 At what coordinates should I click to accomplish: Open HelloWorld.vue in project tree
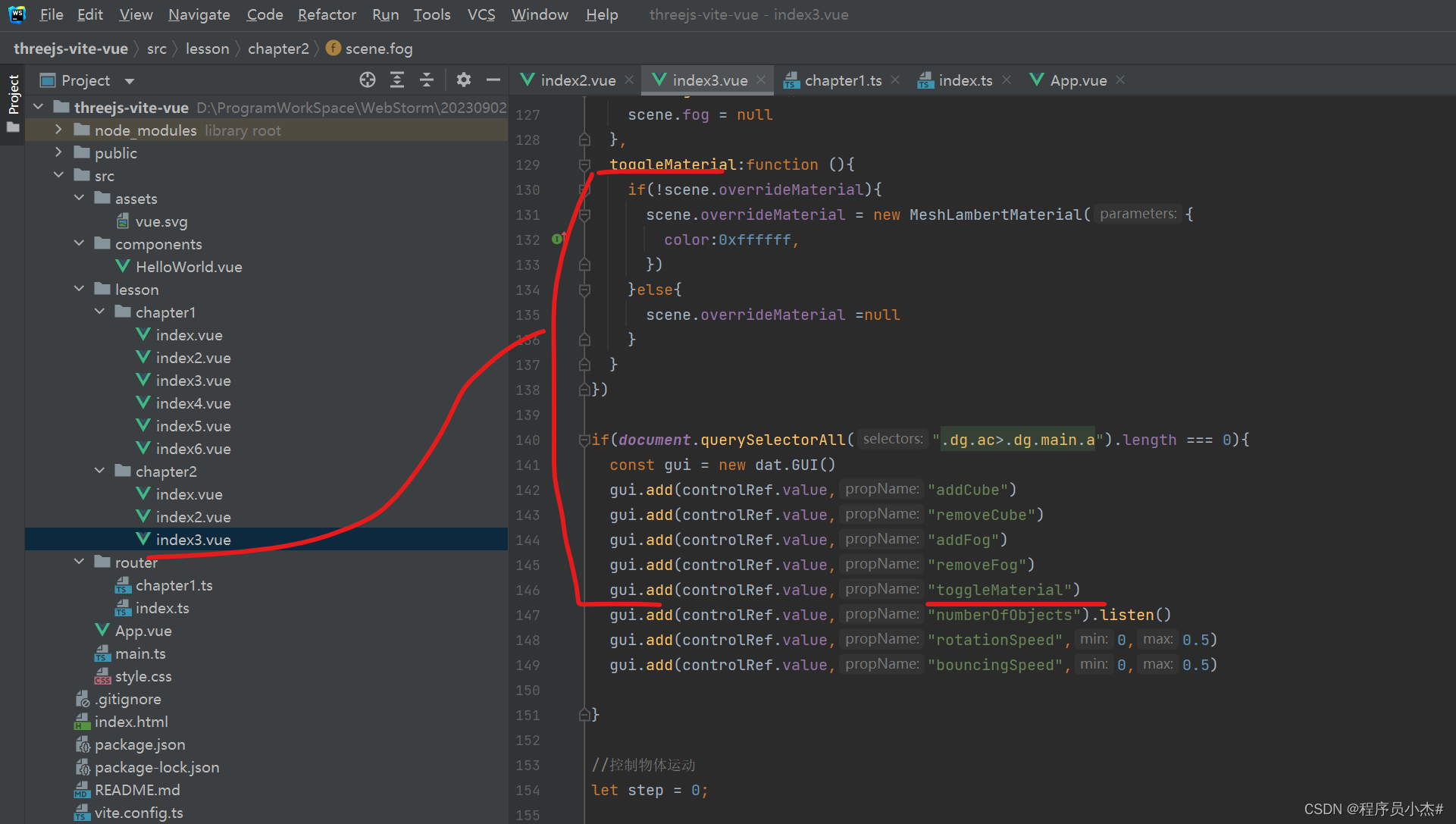pos(189,267)
